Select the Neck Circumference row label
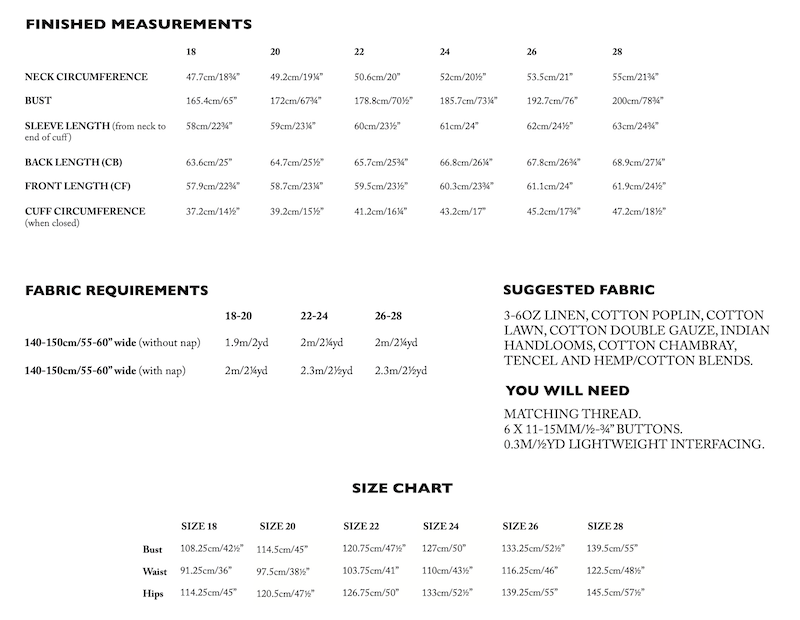The height and width of the screenshot is (620, 800). 86,77
